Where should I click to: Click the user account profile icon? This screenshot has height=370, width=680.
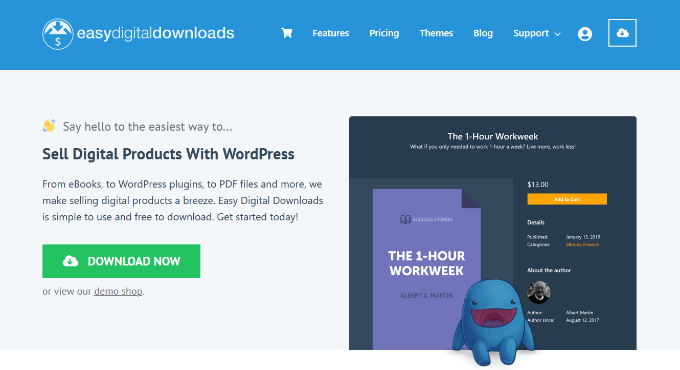pos(585,33)
